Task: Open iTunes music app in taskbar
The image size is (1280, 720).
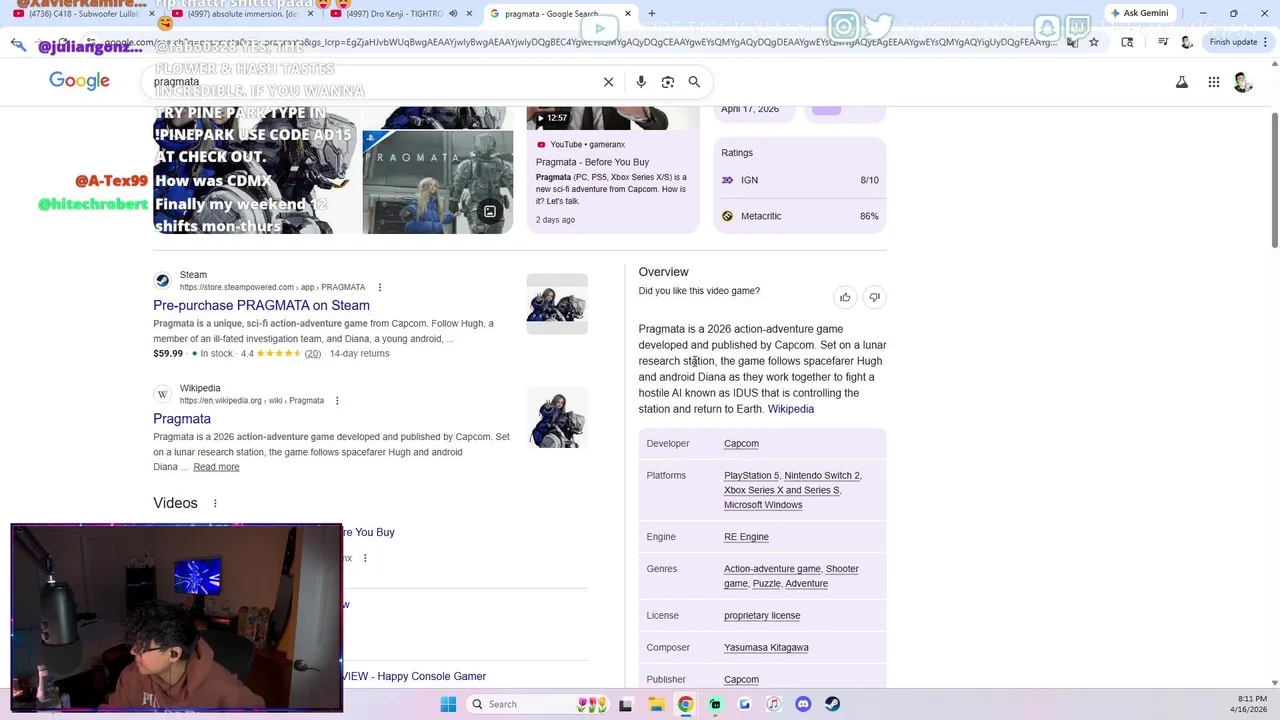Action: (x=773, y=704)
